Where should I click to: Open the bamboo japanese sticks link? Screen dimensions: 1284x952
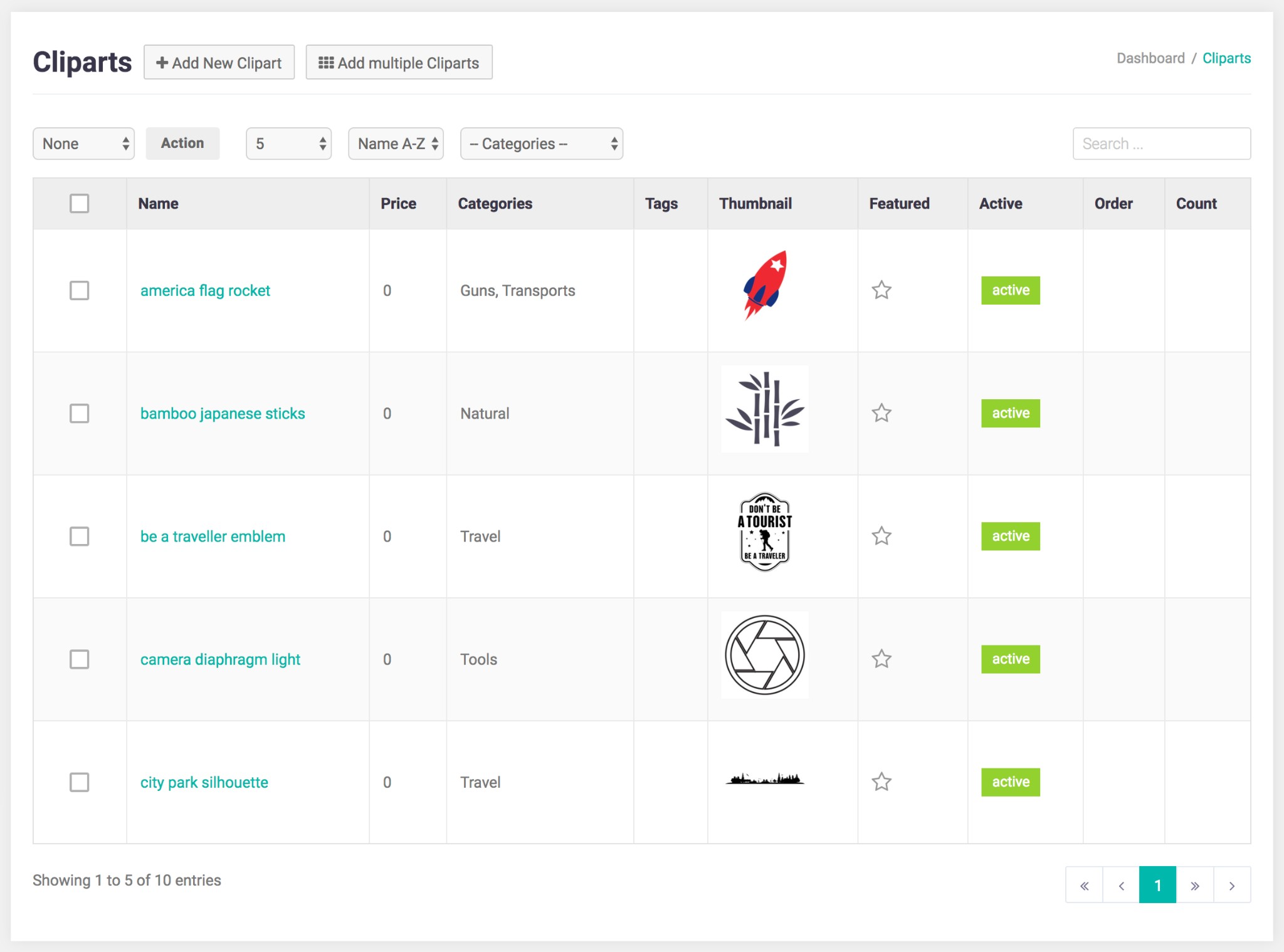click(223, 413)
